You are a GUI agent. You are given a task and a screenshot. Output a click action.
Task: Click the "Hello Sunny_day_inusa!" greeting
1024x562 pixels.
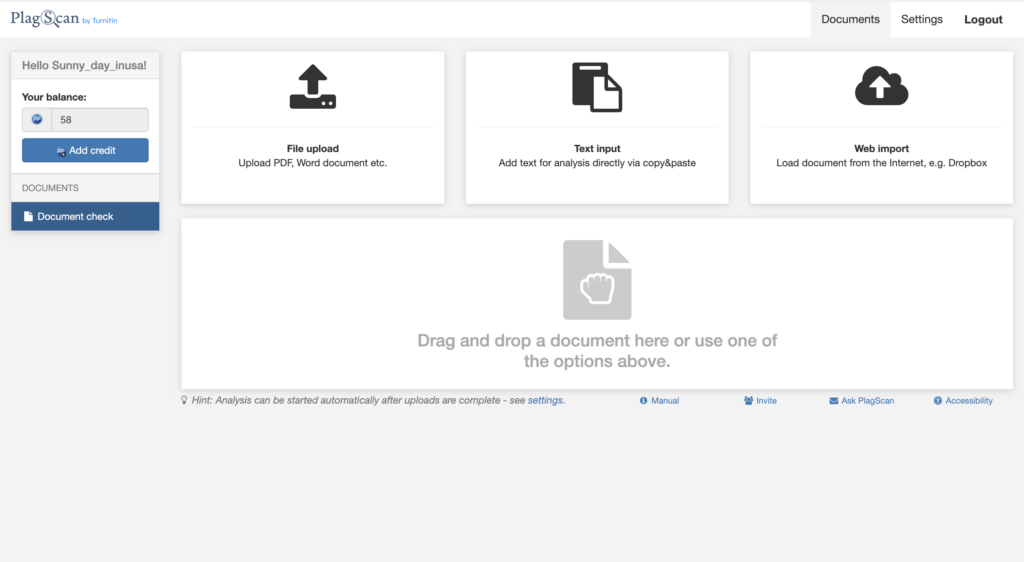(84, 65)
